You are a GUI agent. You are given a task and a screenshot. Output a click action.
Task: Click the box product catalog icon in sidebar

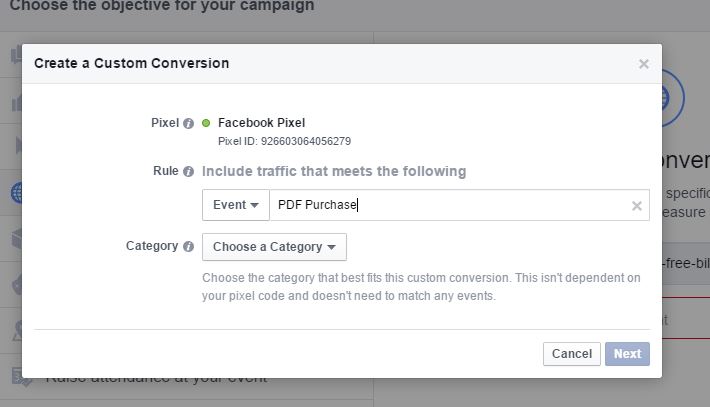pos(17,239)
